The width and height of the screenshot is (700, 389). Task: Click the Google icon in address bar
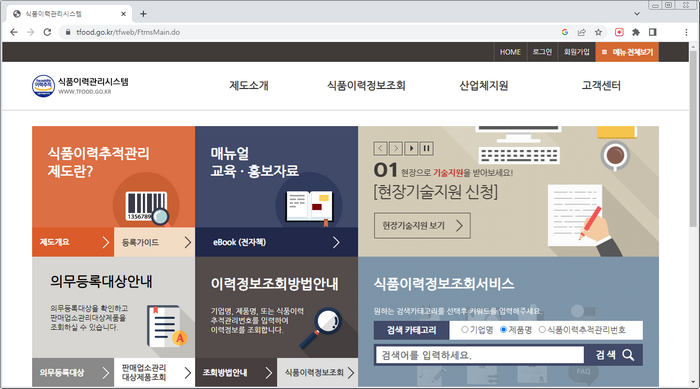(565, 32)
